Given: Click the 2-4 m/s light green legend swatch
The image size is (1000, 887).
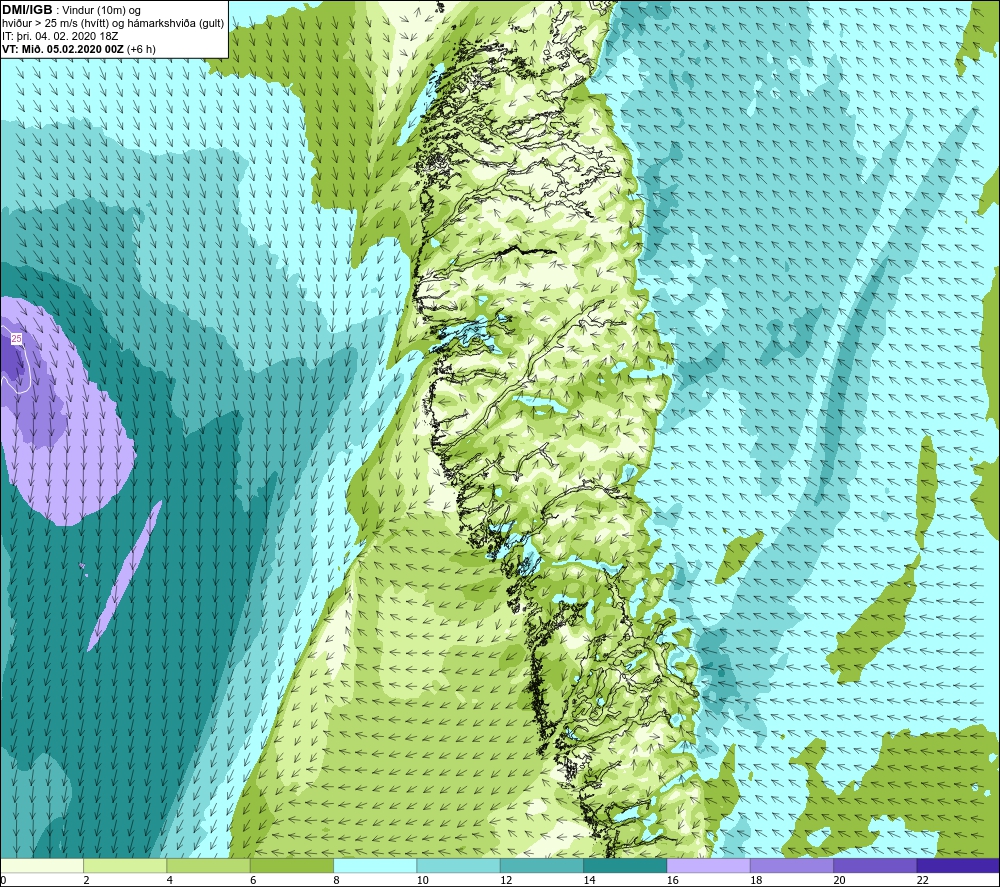Looking at the screenshot, I should (x=125, y=865).
